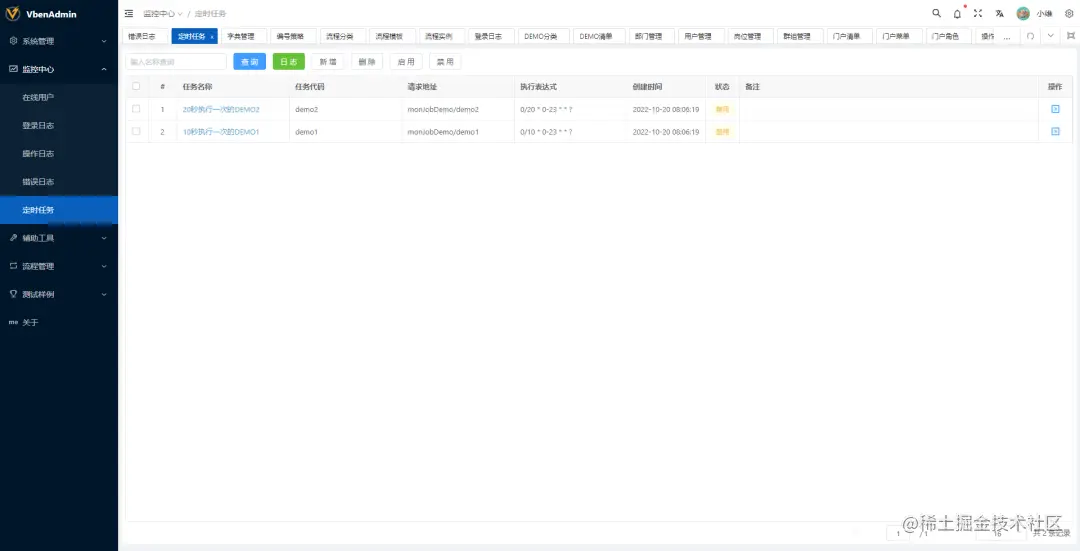Open the language translation icon
The width and height of the screenshot is (1080, 551).
pyautogui.click(x=999, y=13)
